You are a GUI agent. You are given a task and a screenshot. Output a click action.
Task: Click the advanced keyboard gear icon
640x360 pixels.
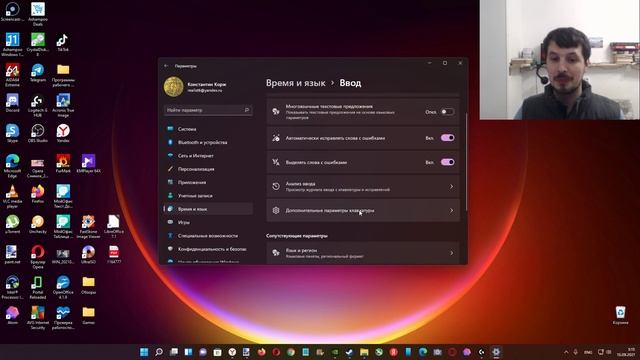point(276,211)
